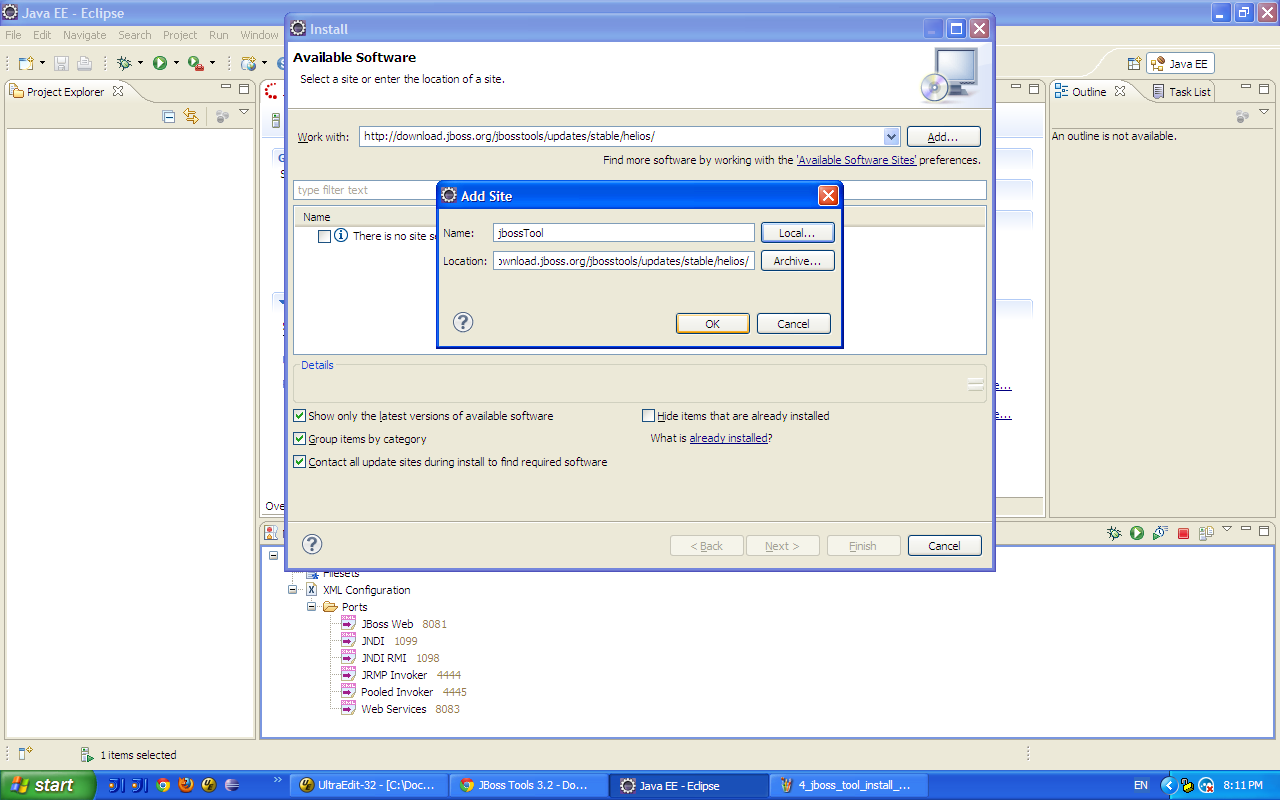The image size is (1280, 800).
Task: Click the Archive button in Add Site dialog
Action: point(797,260)
